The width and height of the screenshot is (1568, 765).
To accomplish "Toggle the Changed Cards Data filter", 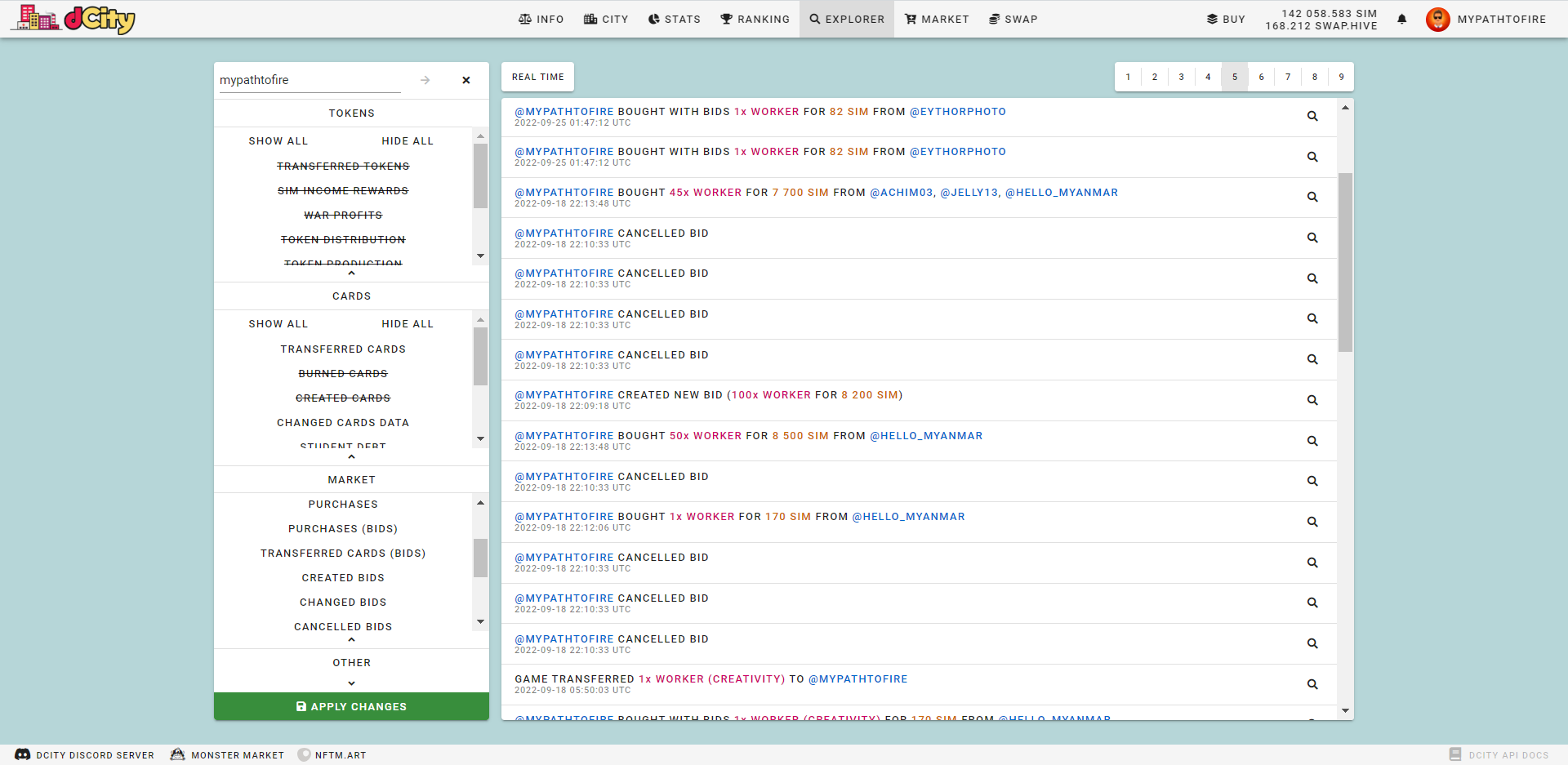I will pyautogui.click(x=343, y=422).
